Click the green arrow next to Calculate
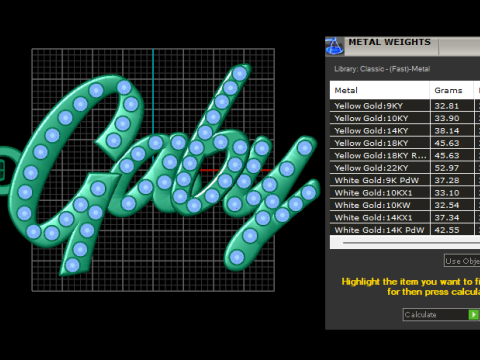The width and height of the screenshot is (480, 360). tap(473, 315)
